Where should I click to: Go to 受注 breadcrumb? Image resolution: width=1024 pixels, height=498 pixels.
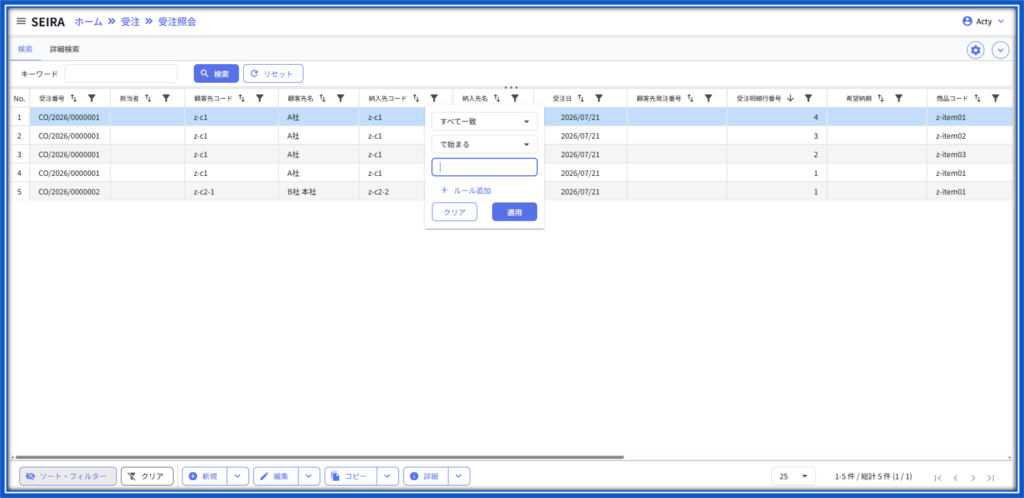tap(131, 22)
